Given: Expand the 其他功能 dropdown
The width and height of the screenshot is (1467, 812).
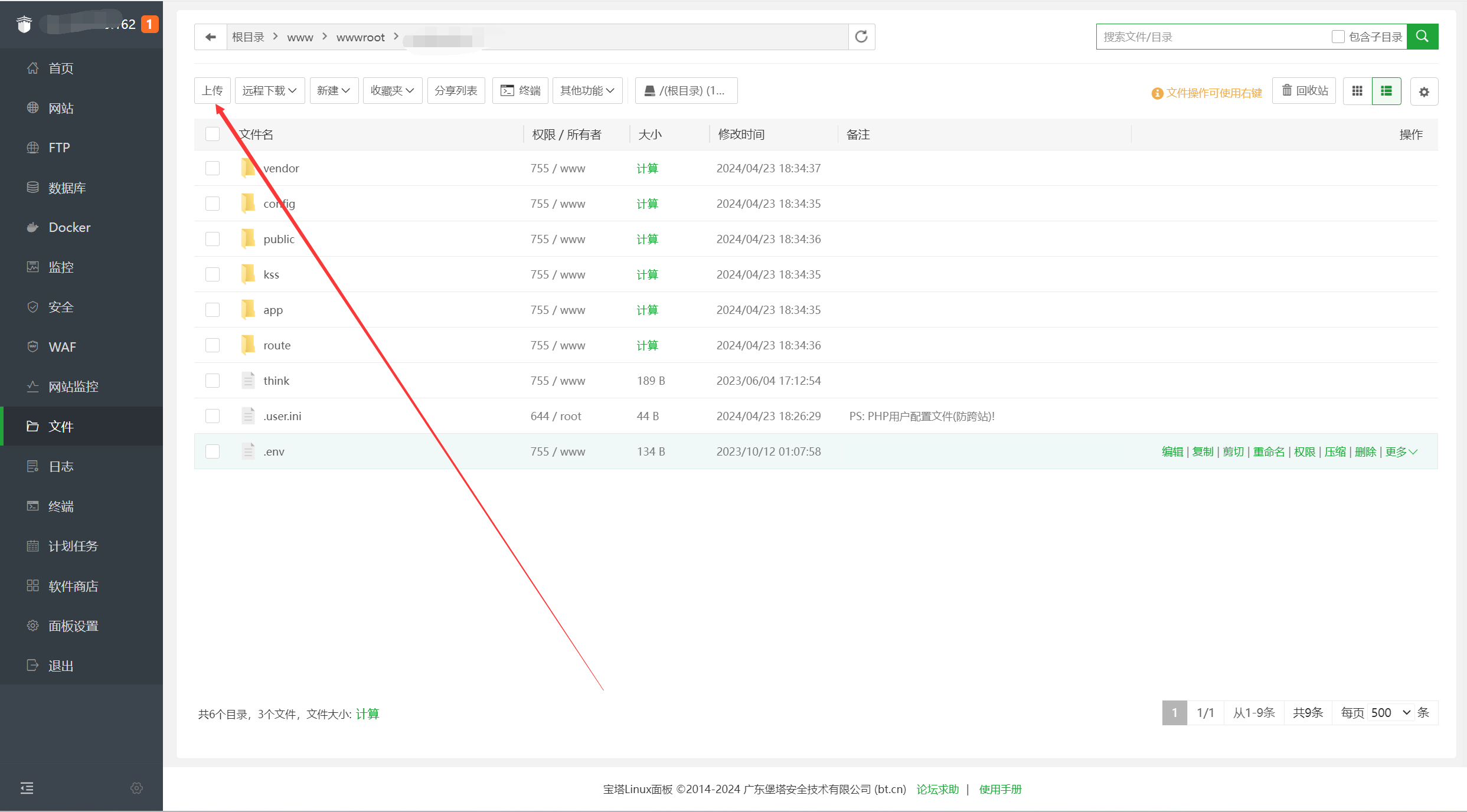Looking at the screenshot, I should [x=587, y=90].
